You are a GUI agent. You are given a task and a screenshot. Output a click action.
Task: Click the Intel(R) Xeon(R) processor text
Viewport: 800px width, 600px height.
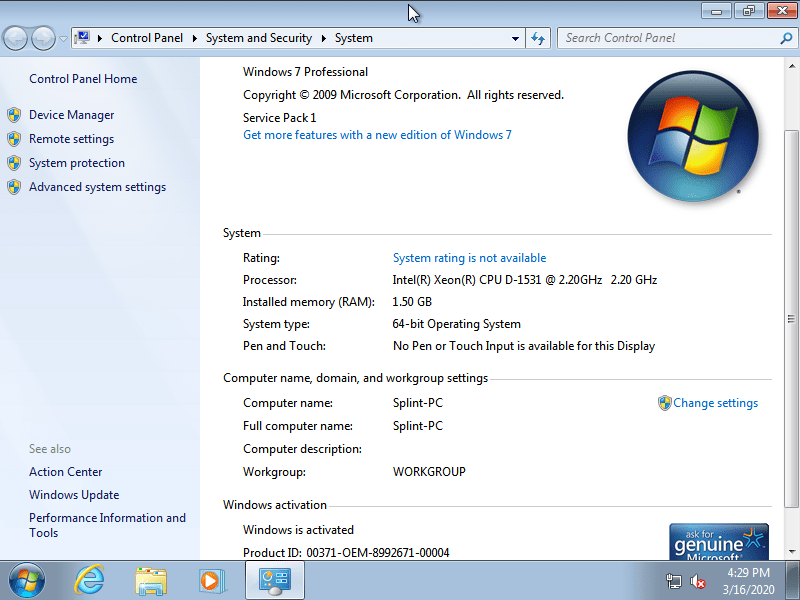[524, 280]
